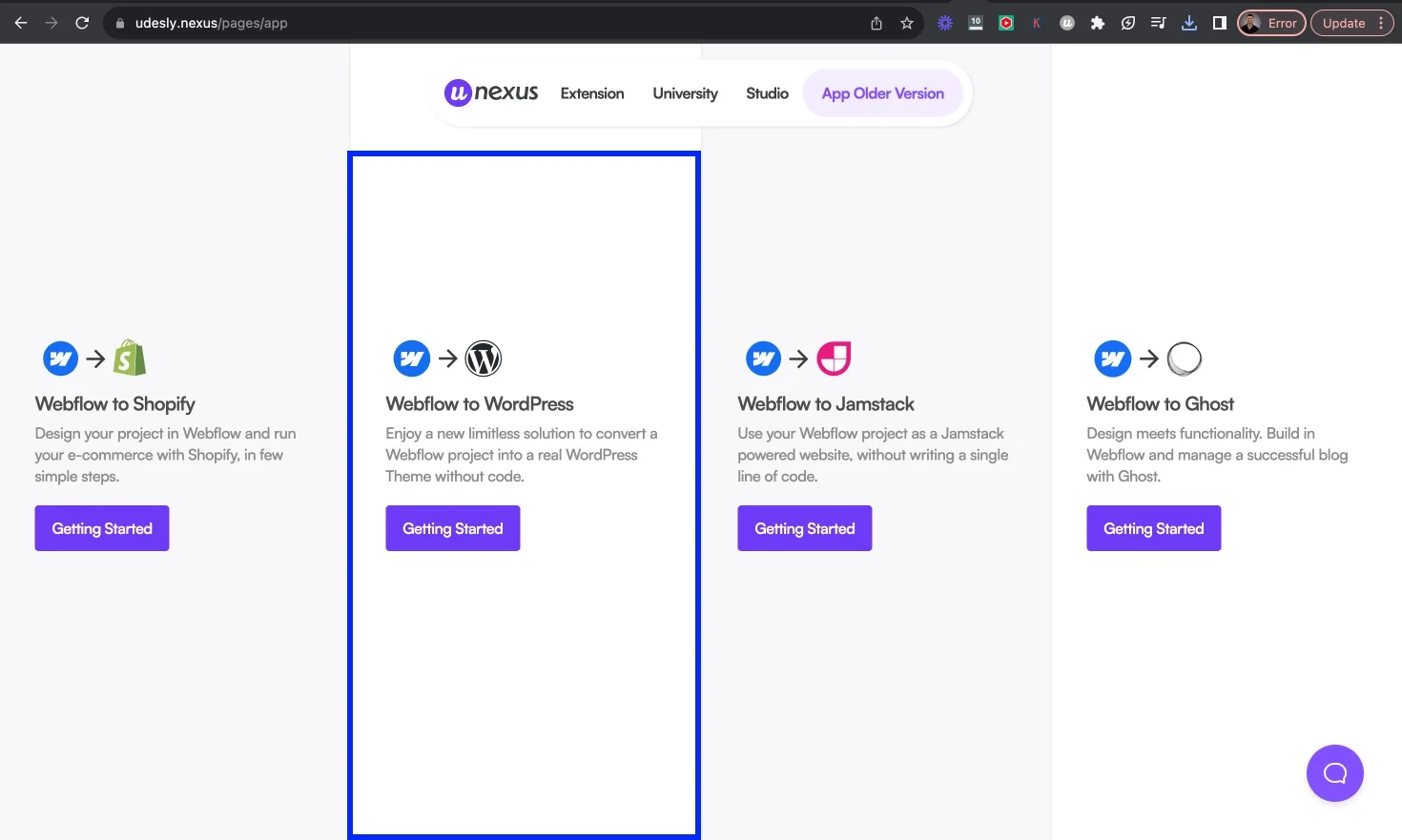This screenshot has width=1402, height=840.
Task: Click the Webflow to Ghost heading
Action: tap(1161, 404)
